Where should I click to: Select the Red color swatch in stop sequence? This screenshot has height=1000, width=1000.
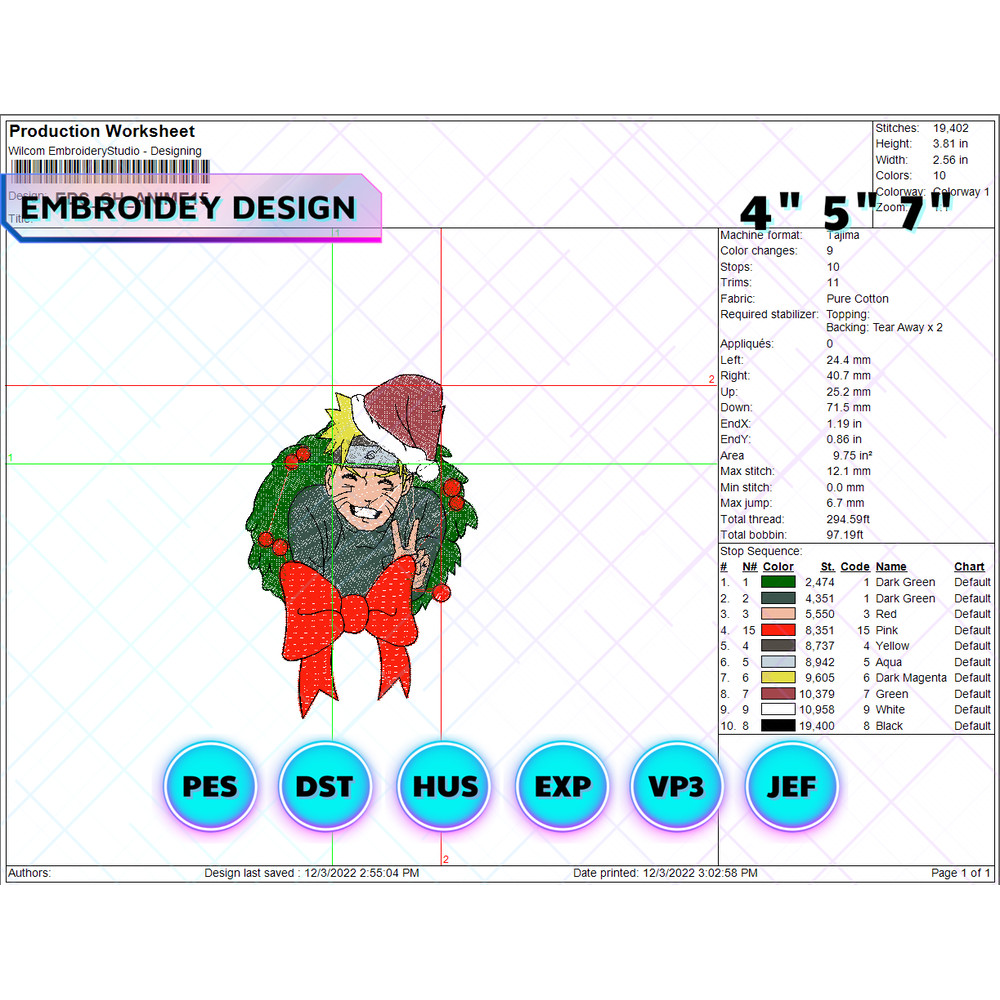[776, 614]
